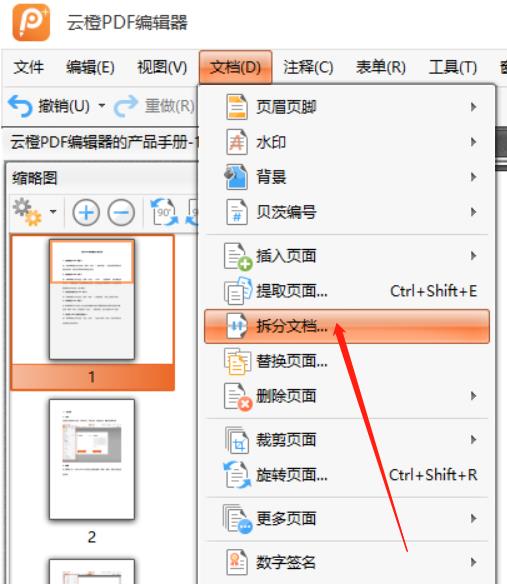Screen dimensions: 507x584
Task: Click the 更多页面 more pages icon
Action: [x=238, y=519]
